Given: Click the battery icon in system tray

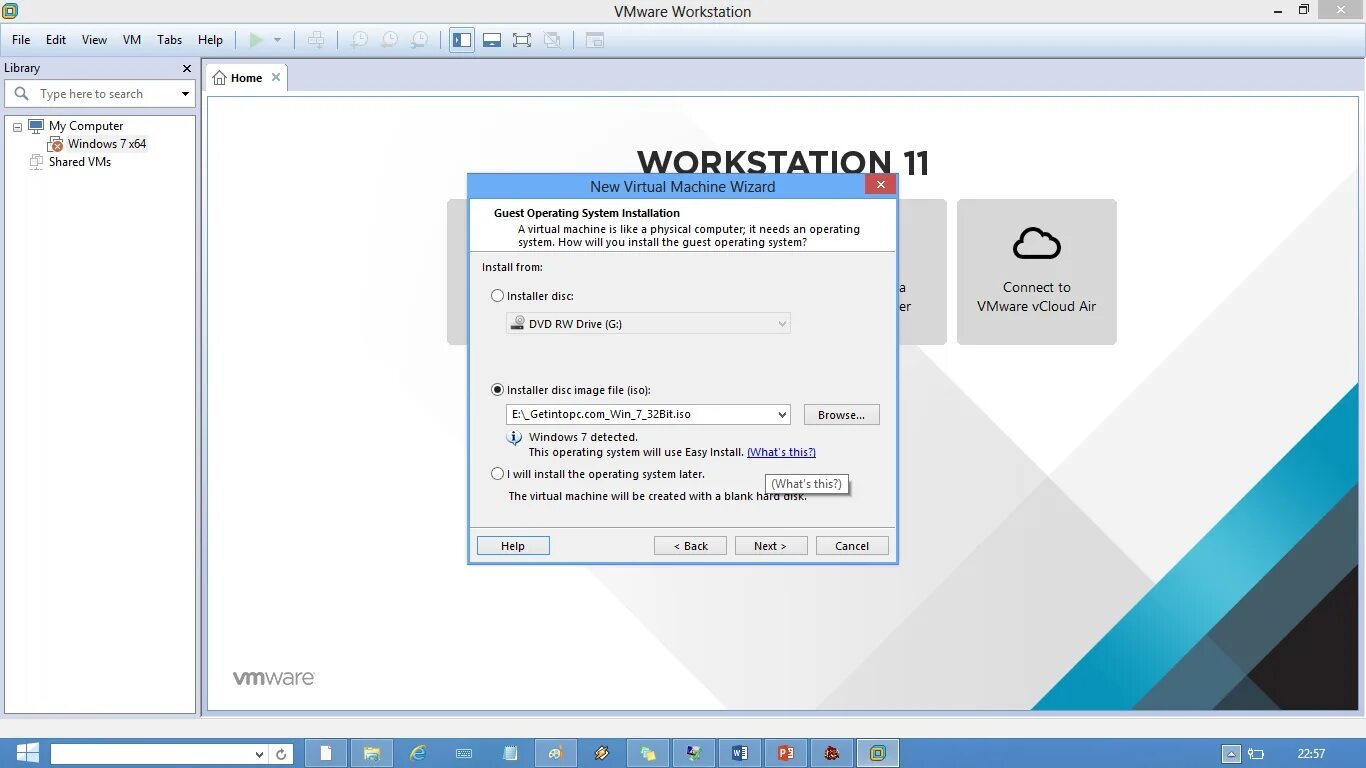Looking at the screenshot, I should 1256,754.
